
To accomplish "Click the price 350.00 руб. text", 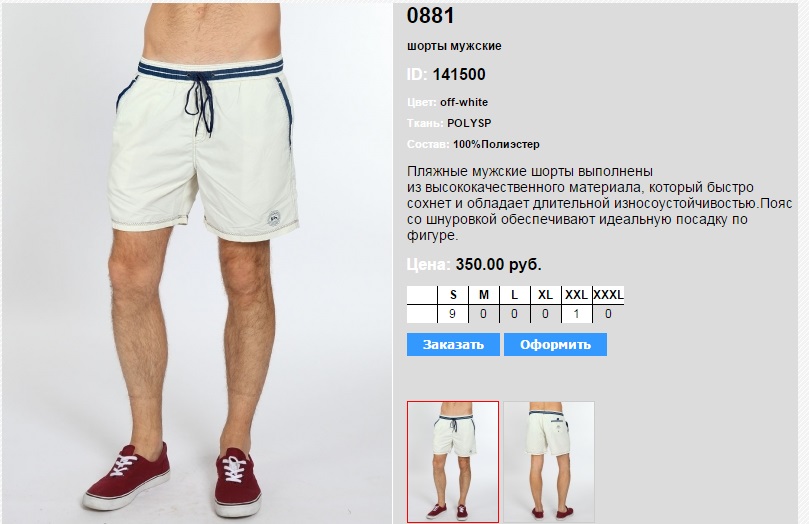I will click(498, 265).
